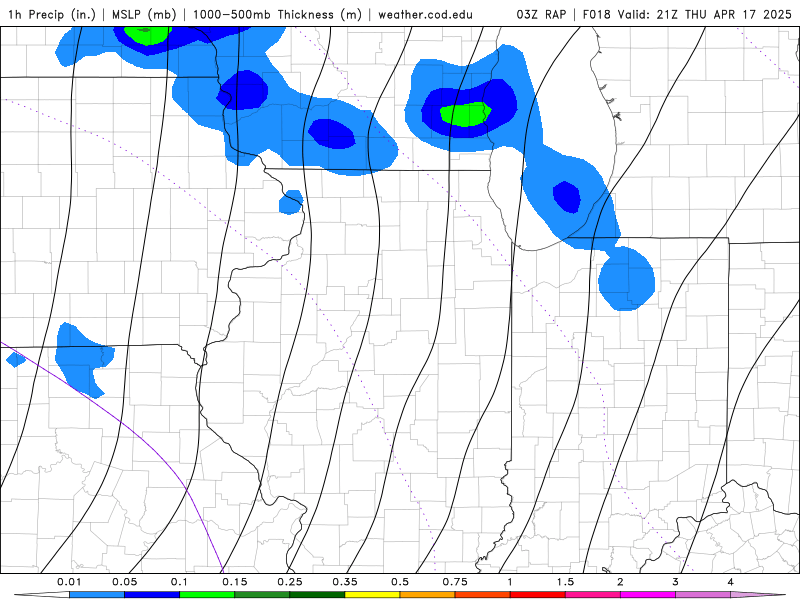Select the orchid 3 inch legend swatch
The height and width of the screenshot is (600, 800).
(703, 595)
